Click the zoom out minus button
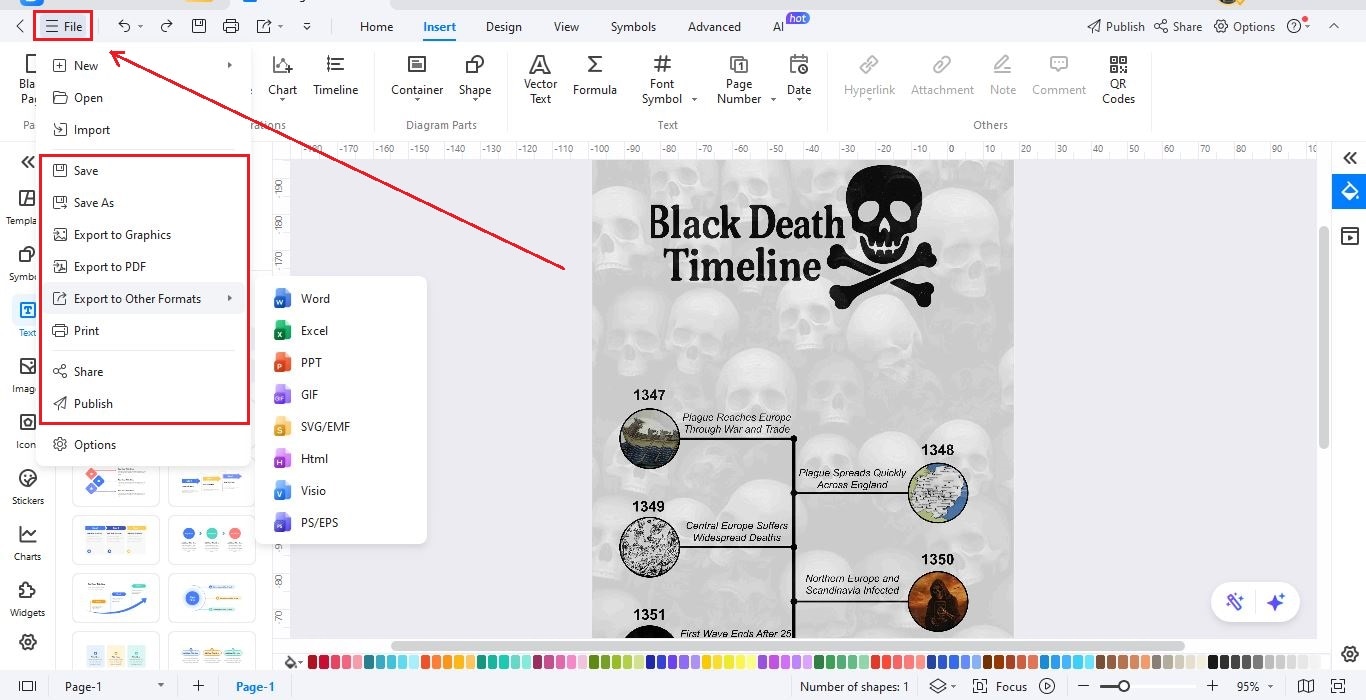 click(1083, 686)
